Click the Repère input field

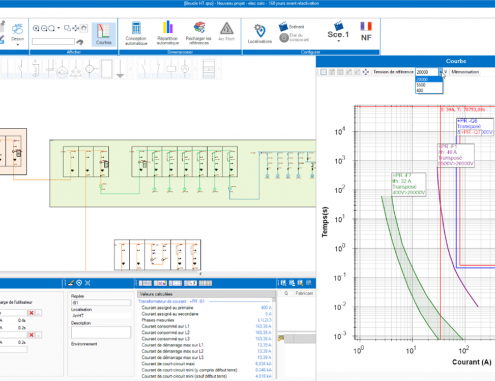click(101, 303)
